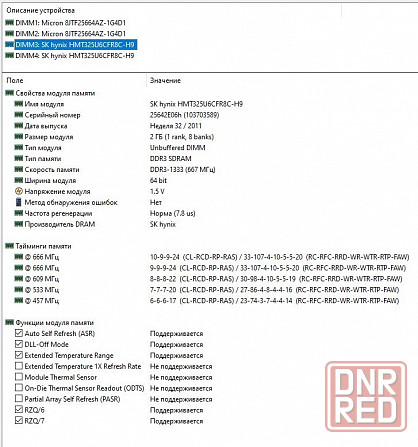
Task: Click icon next to 'Серийный номер'
Action: click(x=19, y=115)
